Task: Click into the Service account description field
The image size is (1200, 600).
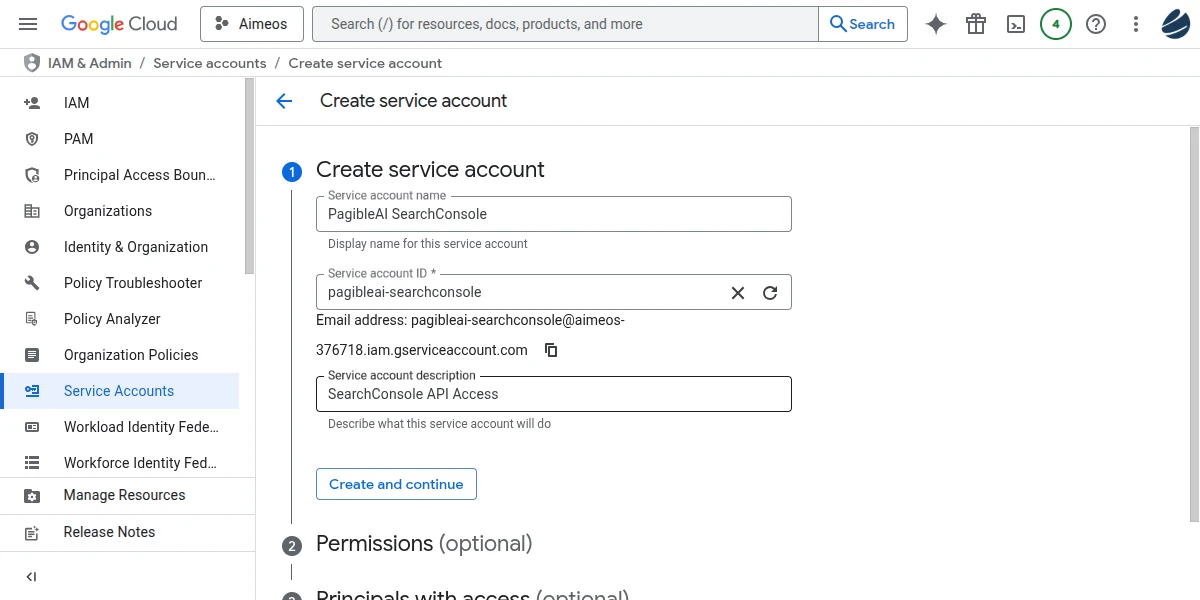Action: coord(553,394)
